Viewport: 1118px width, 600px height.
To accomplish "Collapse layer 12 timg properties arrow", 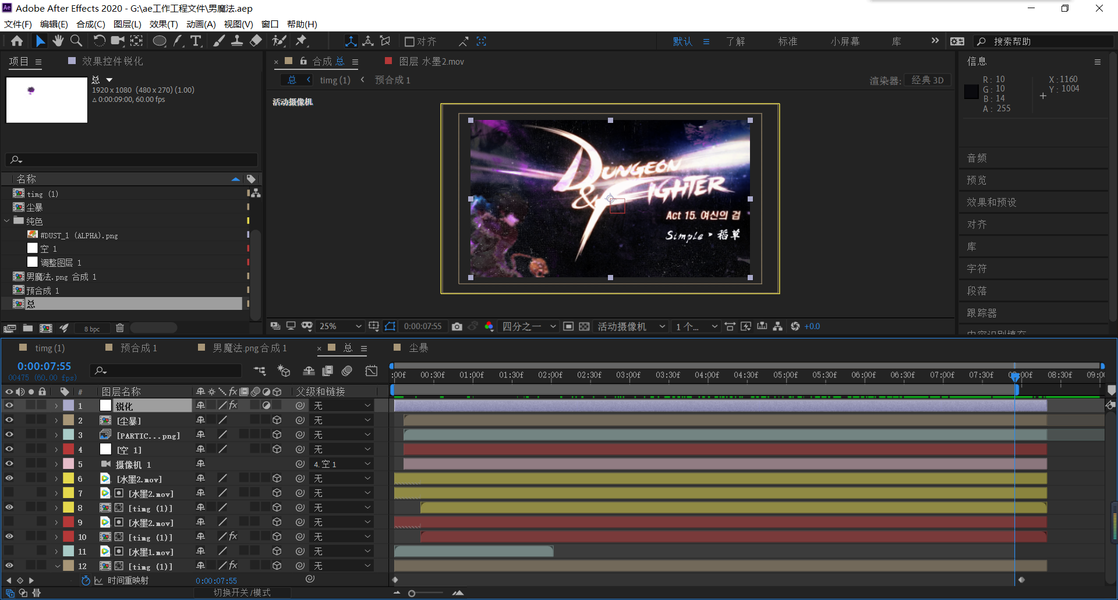I will pos(56,566).
